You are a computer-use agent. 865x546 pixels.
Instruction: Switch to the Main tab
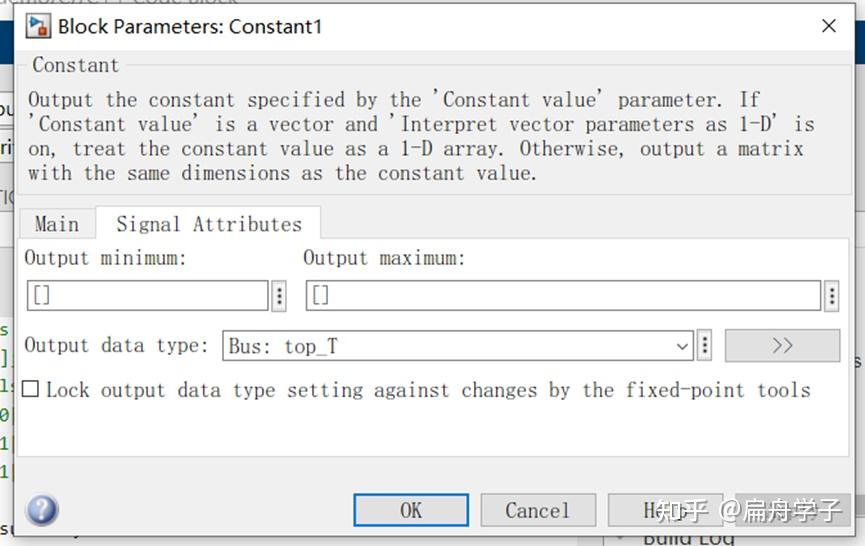point(56,224)
